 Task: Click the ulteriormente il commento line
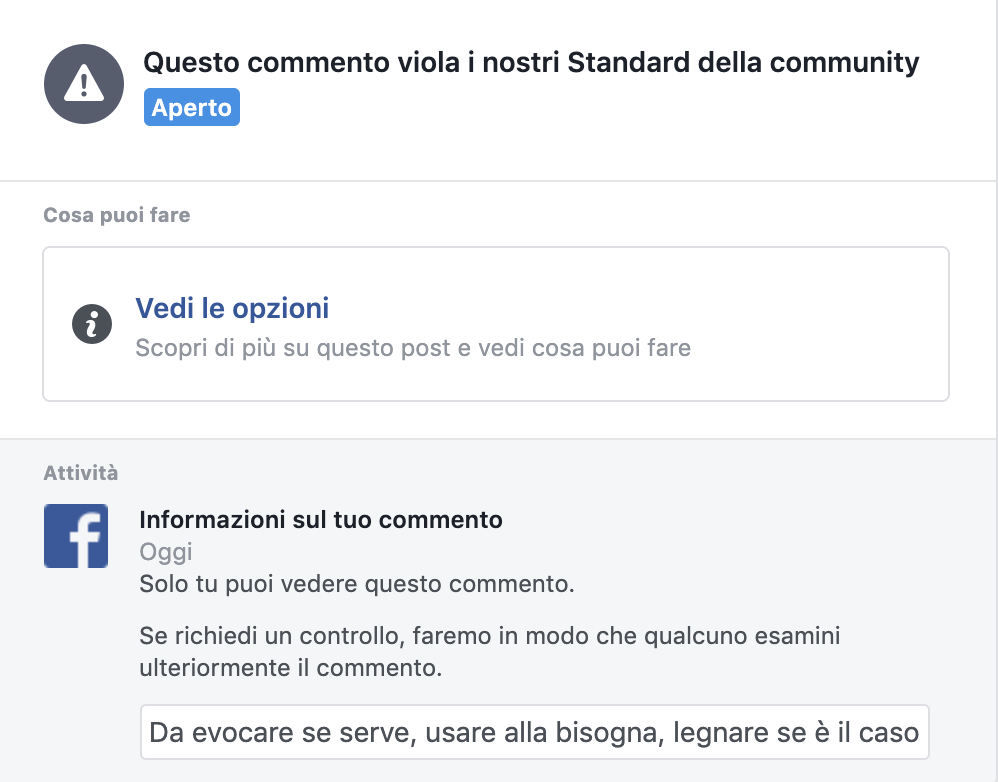pos(290,668)
